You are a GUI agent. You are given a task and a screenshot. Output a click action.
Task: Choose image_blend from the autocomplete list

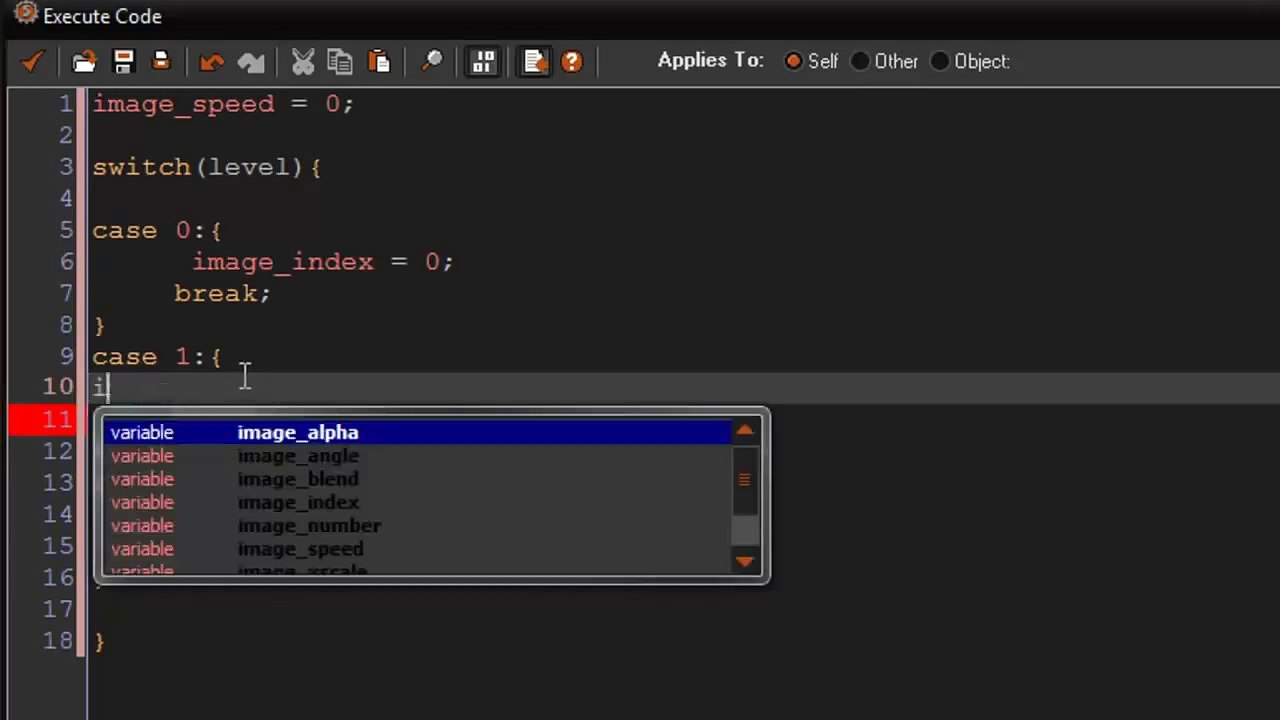click(418, 479)
